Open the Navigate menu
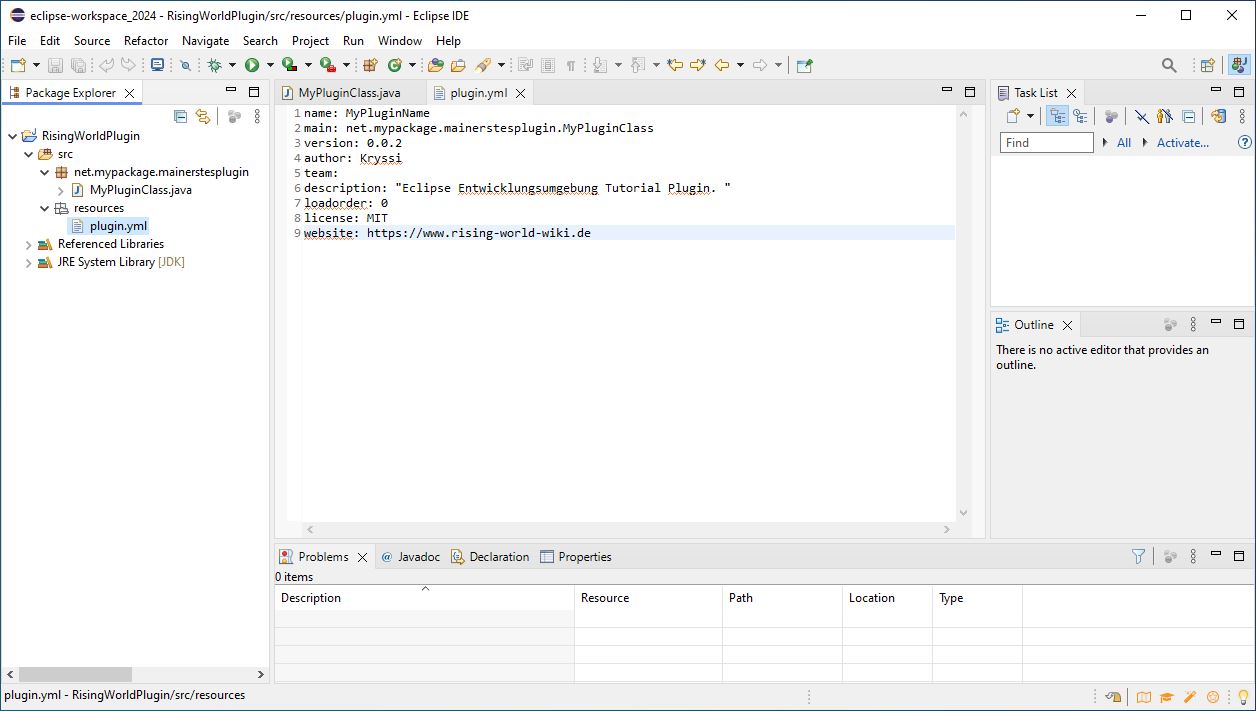Screen dimensions: 1256x711 pos(205,41)
